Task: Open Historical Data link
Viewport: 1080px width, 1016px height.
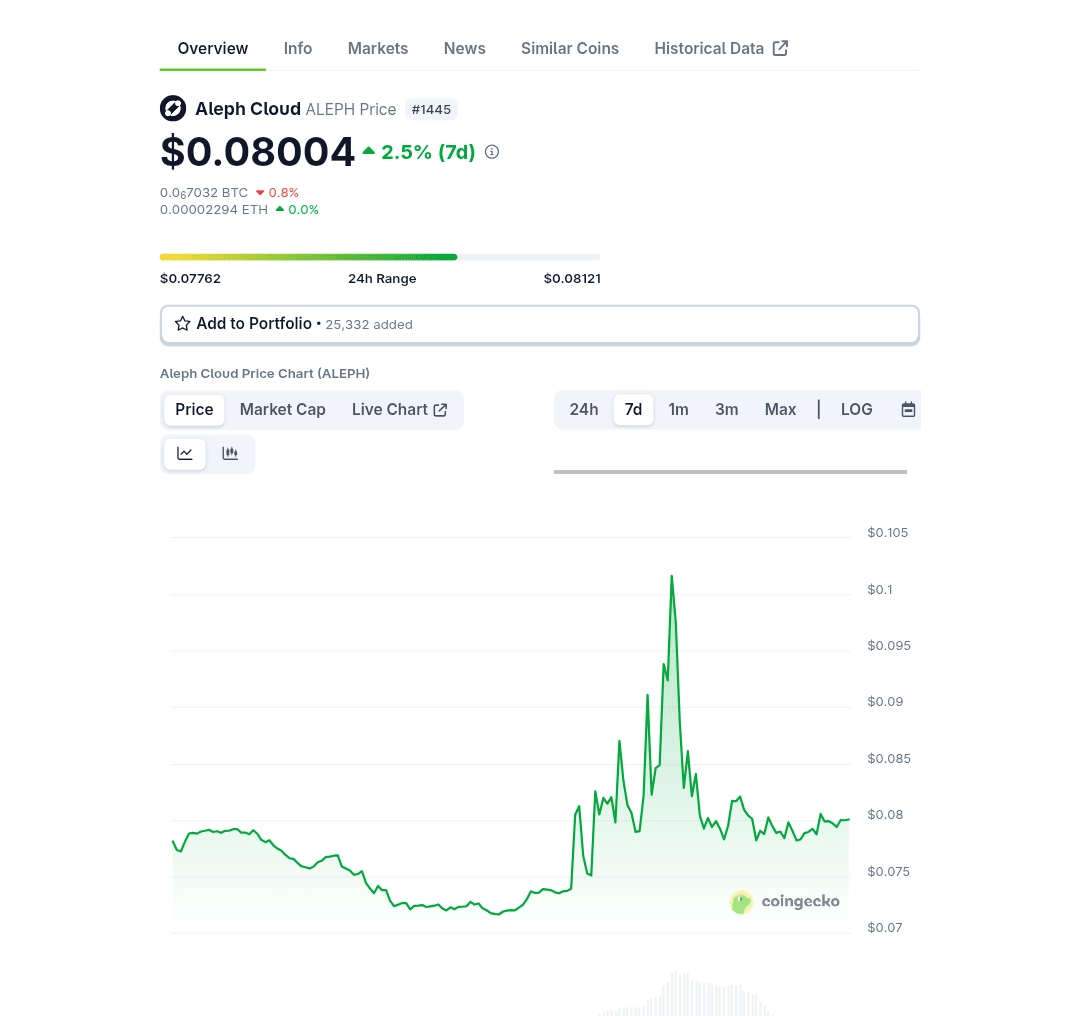Action: pyautogui.click(x=720, y=48)
